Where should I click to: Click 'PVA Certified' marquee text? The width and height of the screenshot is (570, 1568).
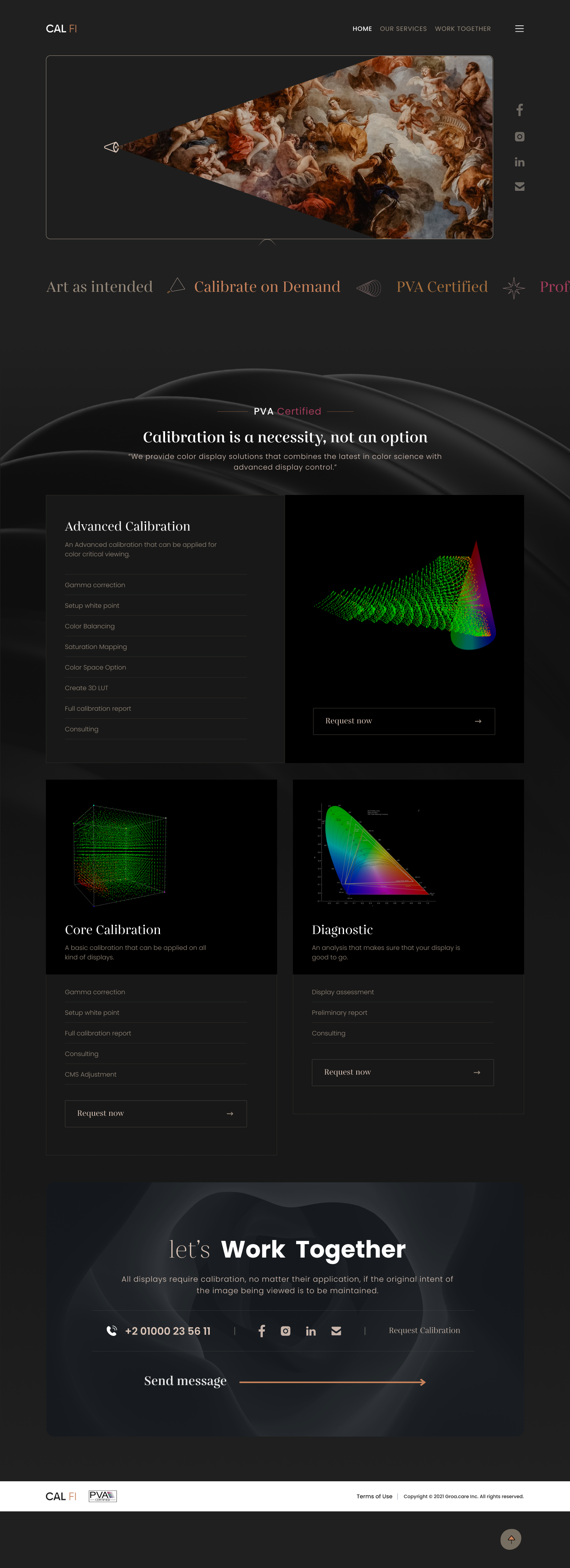click(442, 287)
